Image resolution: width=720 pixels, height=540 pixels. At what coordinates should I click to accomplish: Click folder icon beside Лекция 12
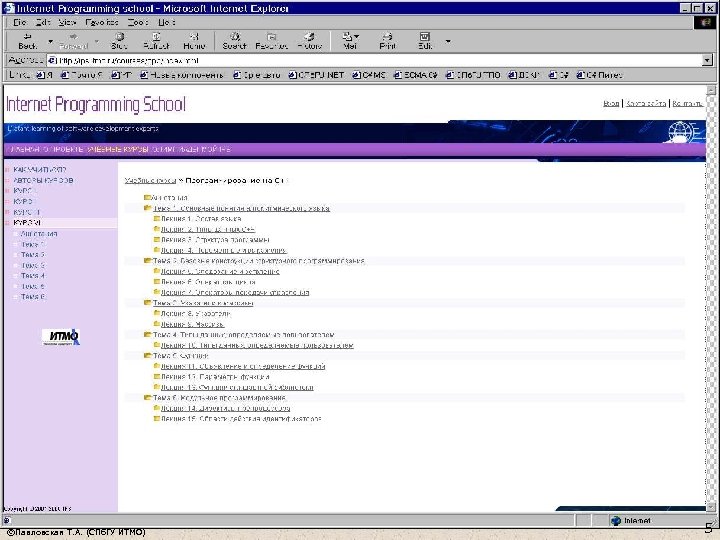(157, 377)
